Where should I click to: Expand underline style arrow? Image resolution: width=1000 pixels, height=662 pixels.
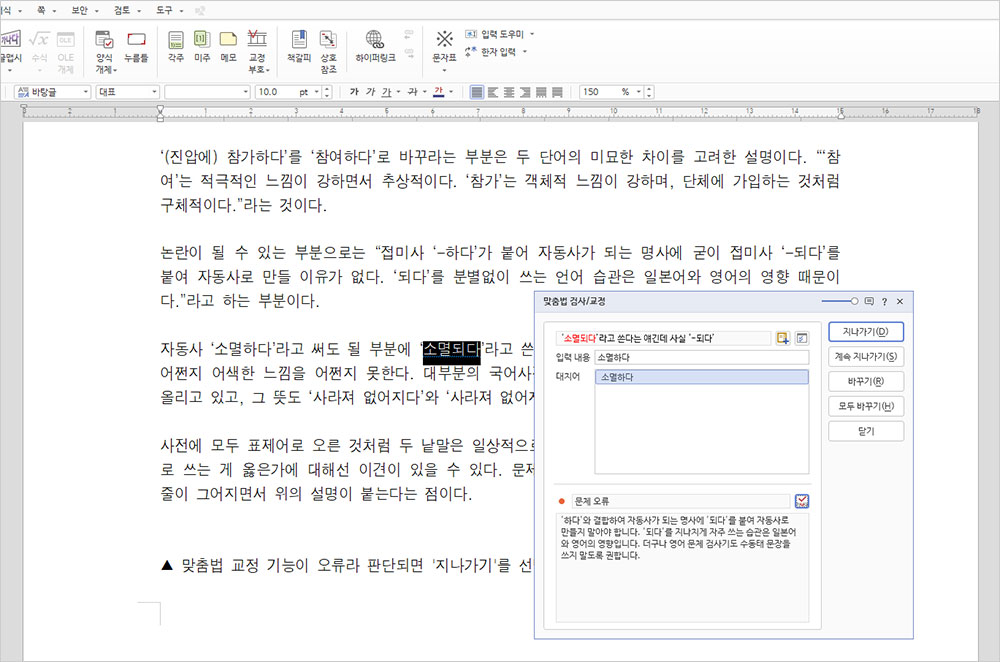point(399,92)
